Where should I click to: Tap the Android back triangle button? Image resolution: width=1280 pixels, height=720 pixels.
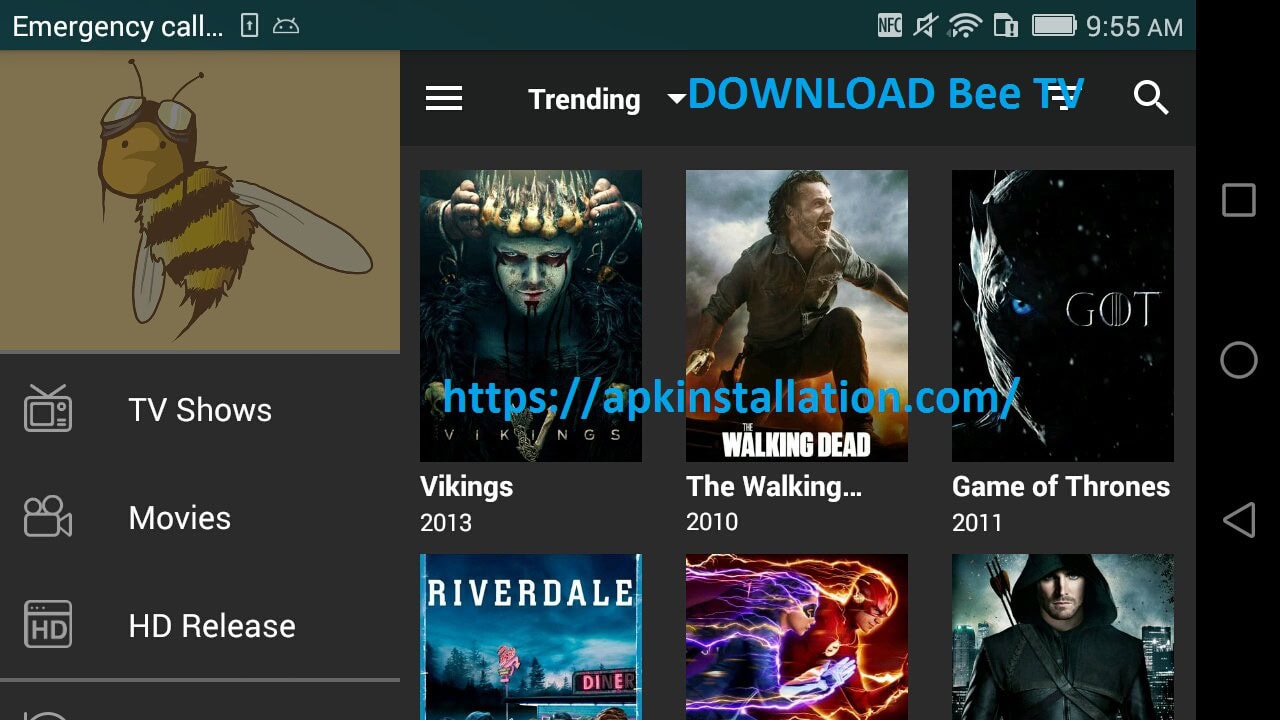click(x=1239, y=520)
